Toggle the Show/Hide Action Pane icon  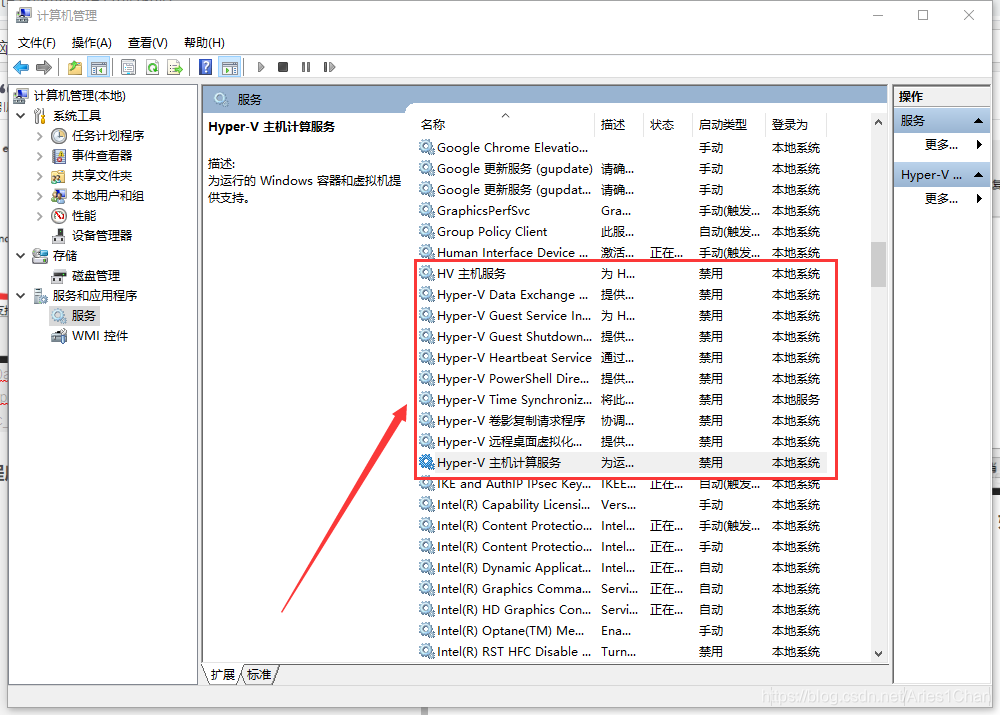click(x=230, y=67)
